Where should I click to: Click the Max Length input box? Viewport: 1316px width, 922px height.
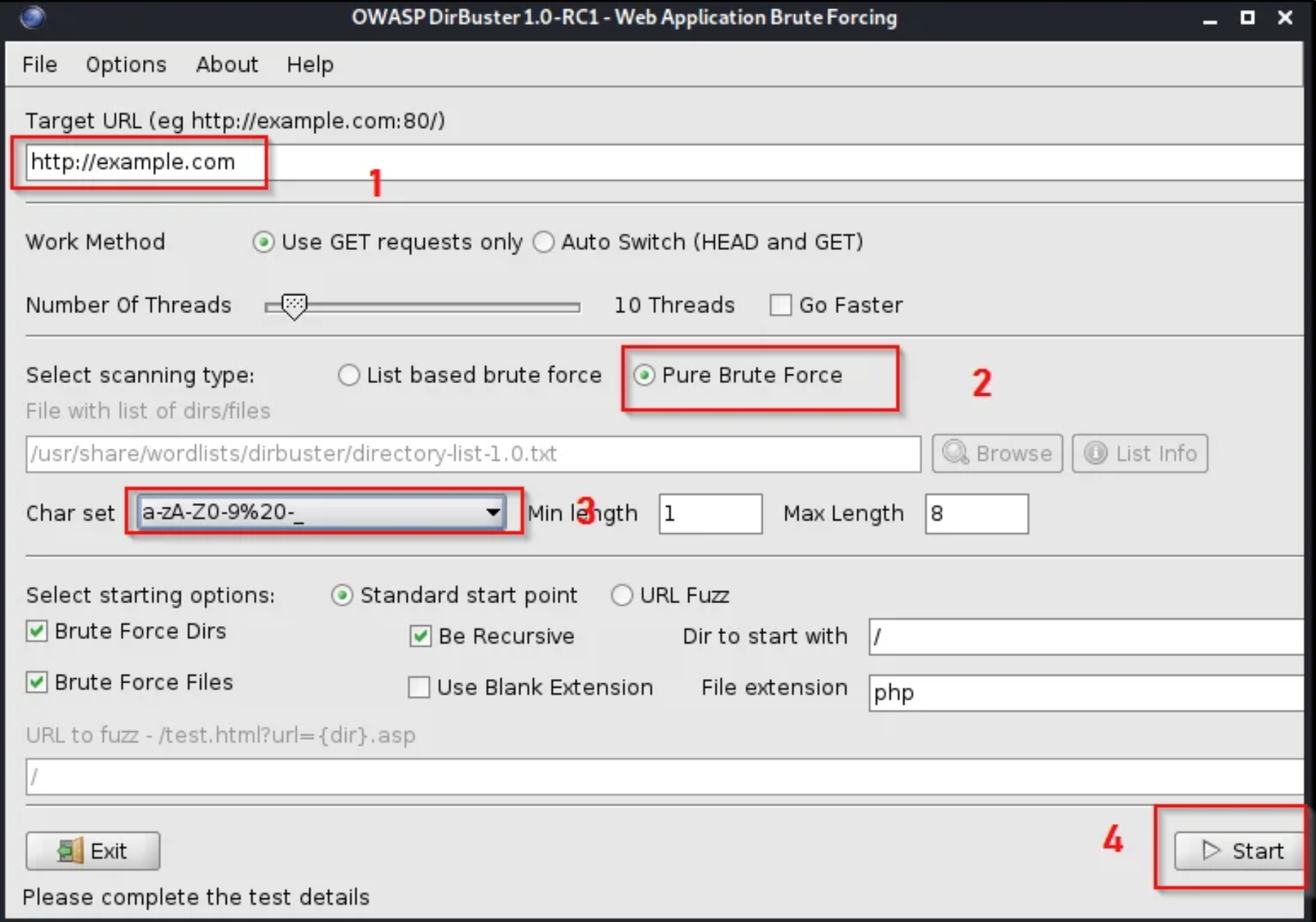[976, 513]
